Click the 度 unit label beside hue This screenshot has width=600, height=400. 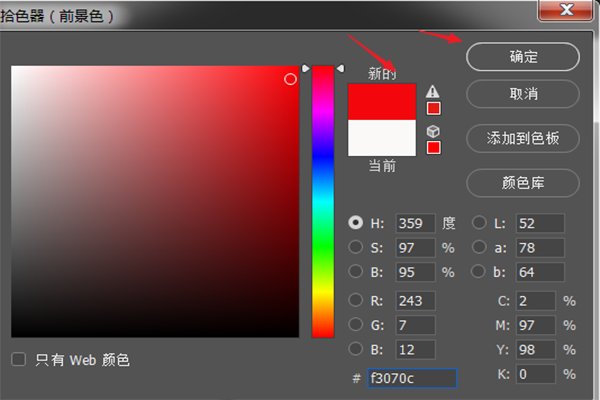449,223
